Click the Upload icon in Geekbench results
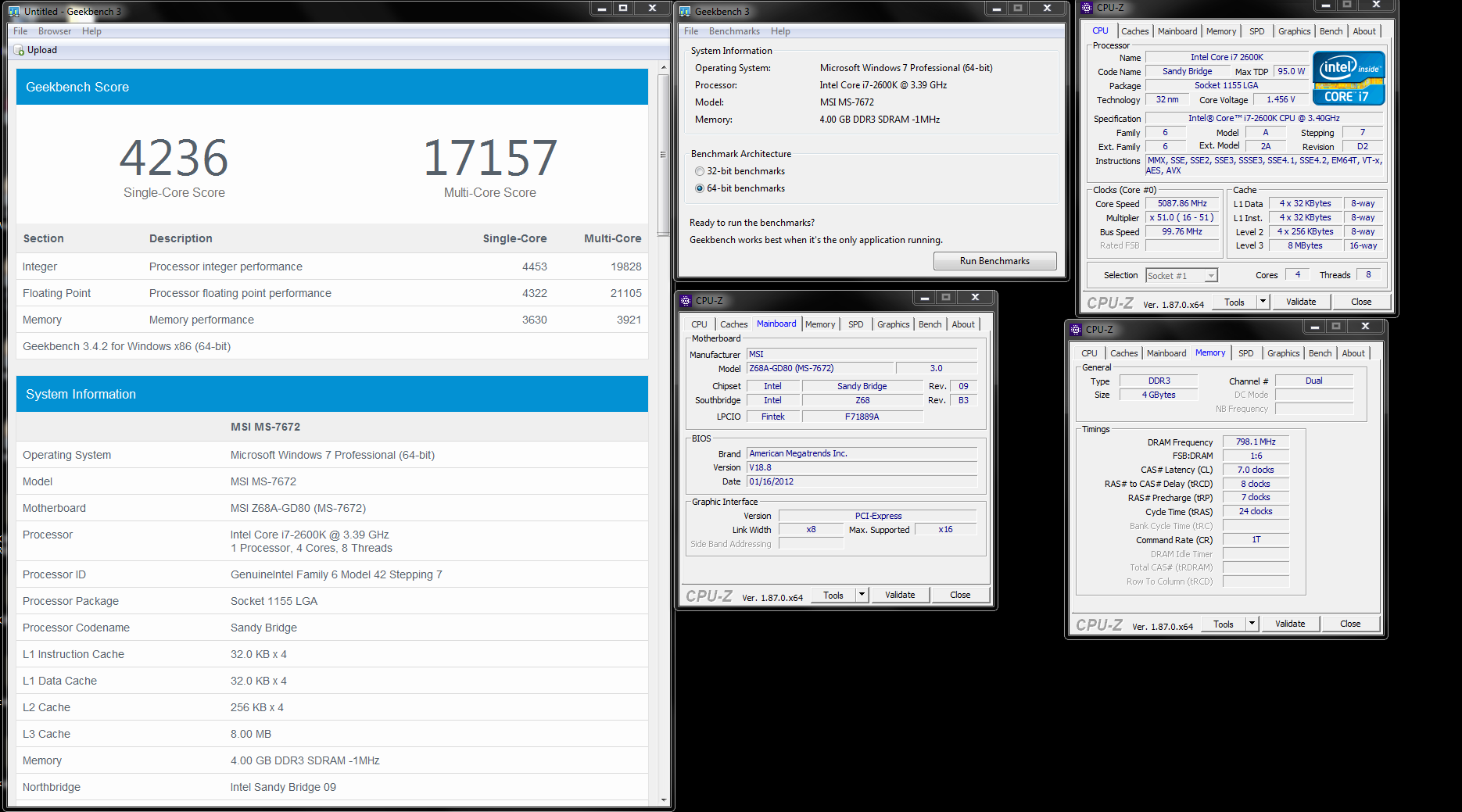Screen dimensions: 1462x812 (x=19, y=50)
